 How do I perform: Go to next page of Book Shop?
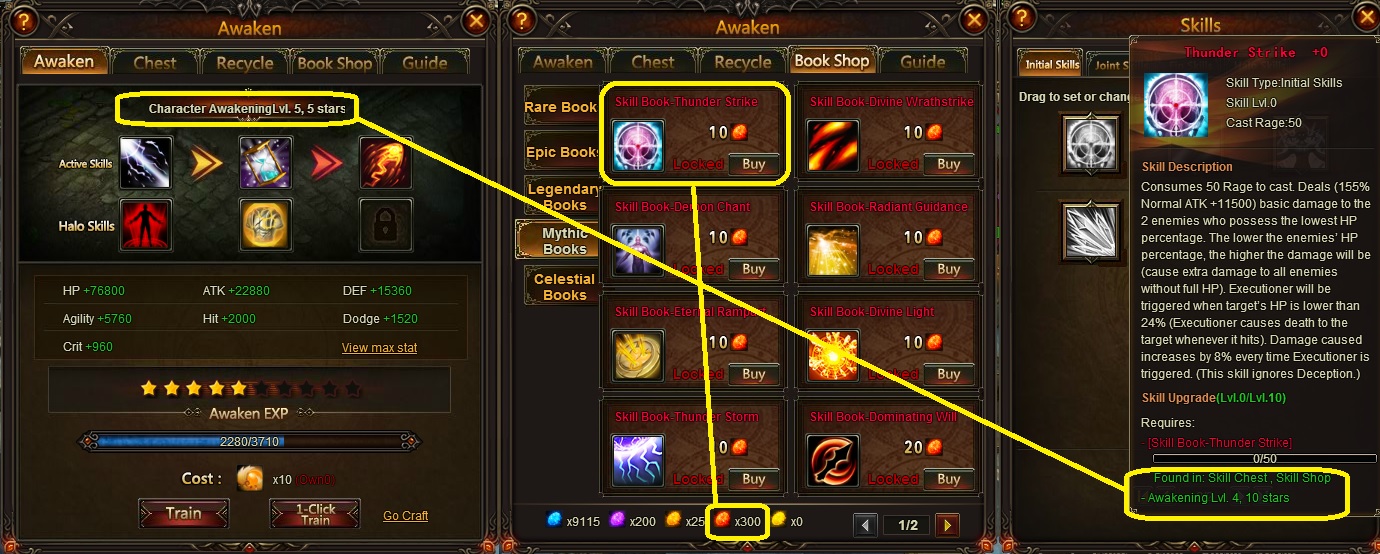point(947,524)
